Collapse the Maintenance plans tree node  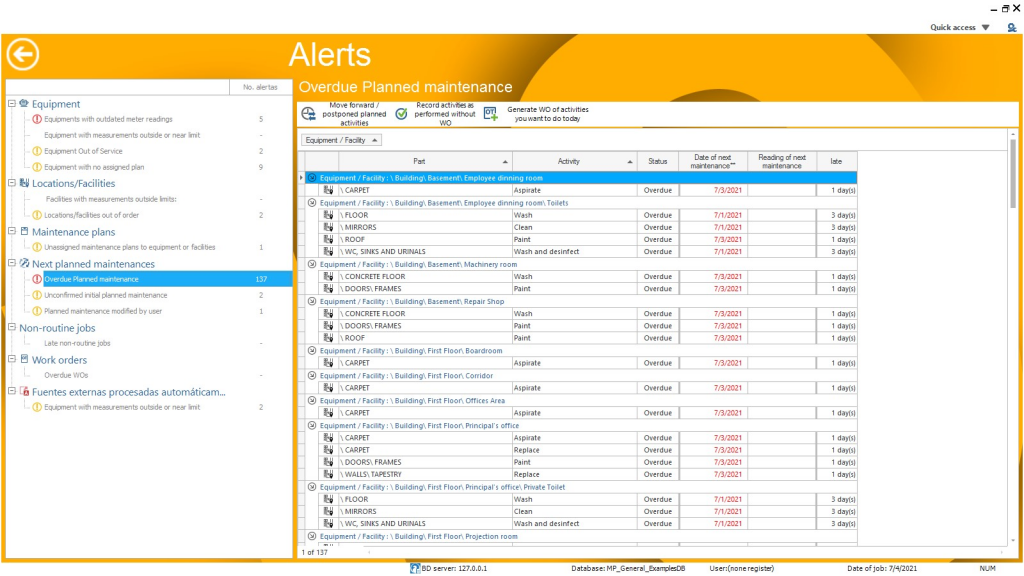tap(12, 231)
